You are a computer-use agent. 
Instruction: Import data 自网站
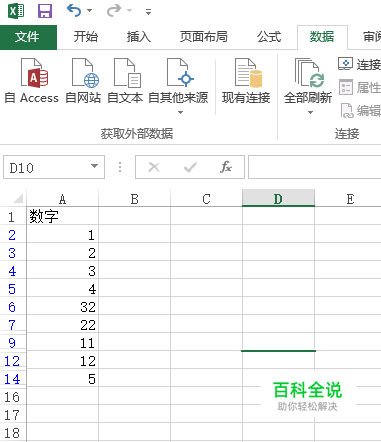coord(83,81)
